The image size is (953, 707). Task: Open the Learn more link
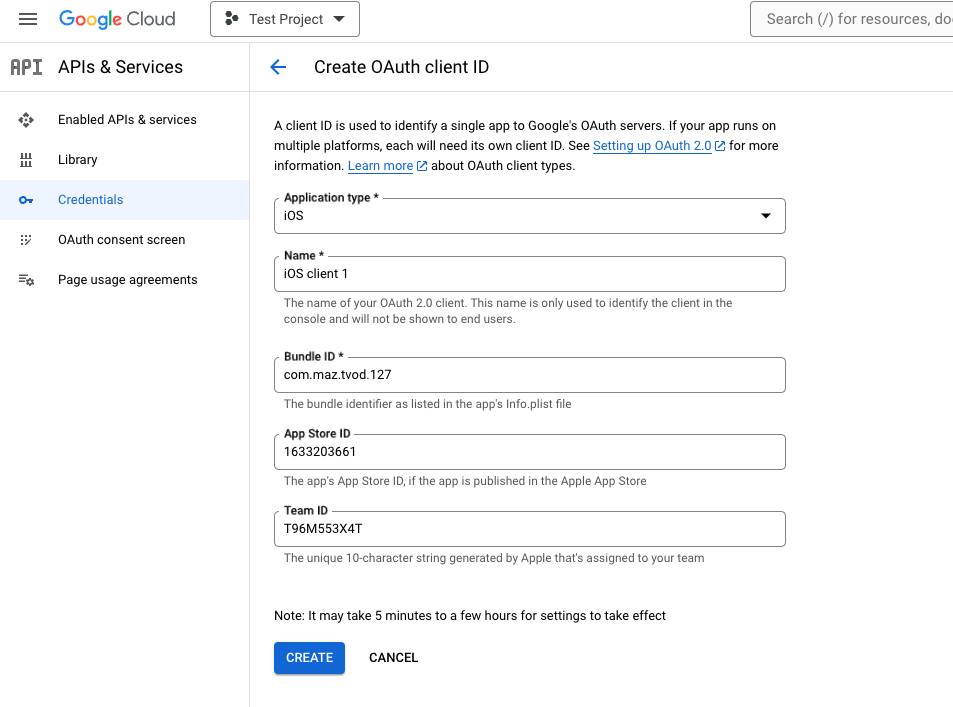pyautogui.click(x=380, y=166)
